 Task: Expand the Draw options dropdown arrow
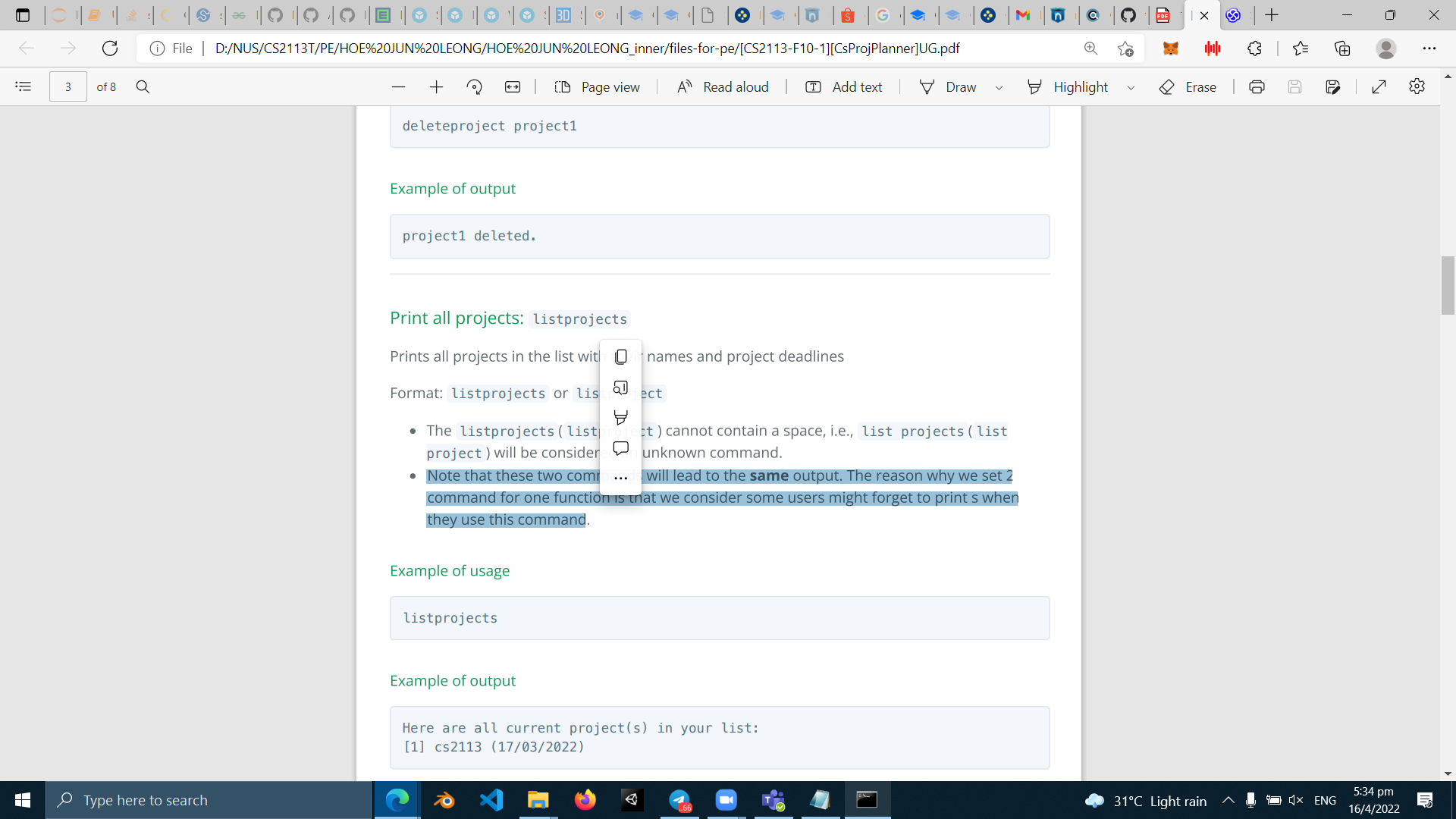[999, 88]
